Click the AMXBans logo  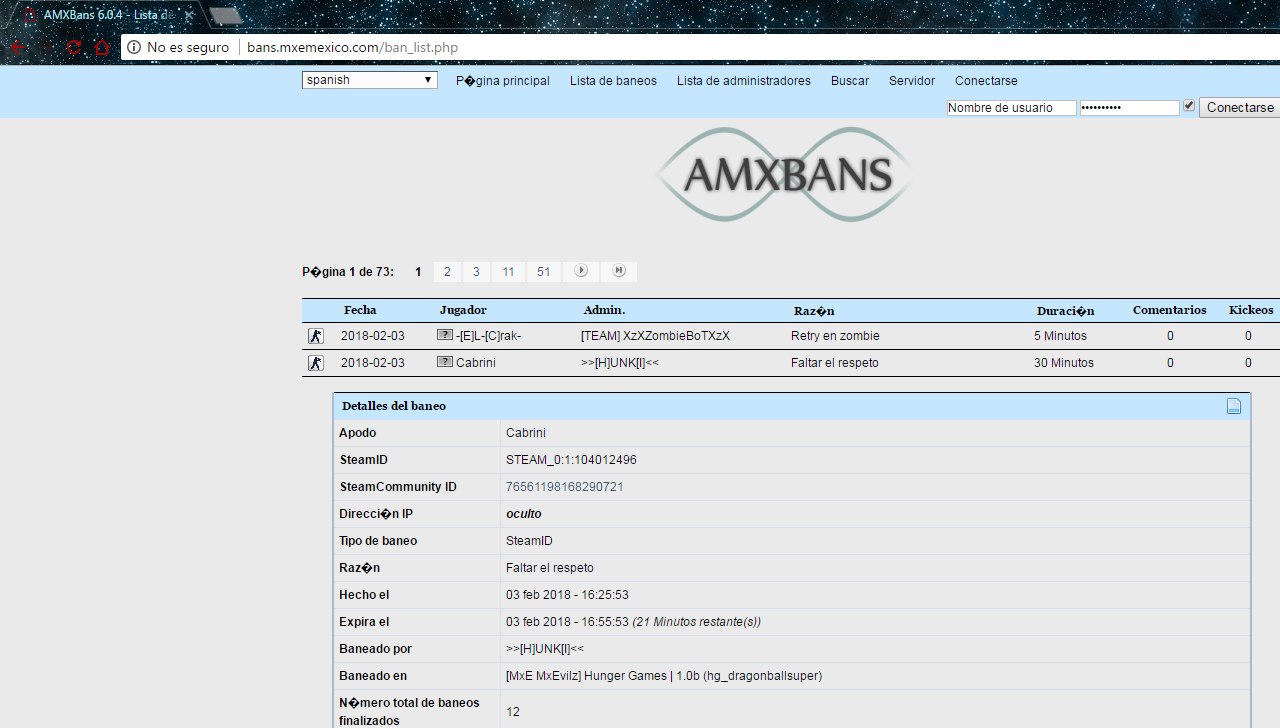point(784,174)
